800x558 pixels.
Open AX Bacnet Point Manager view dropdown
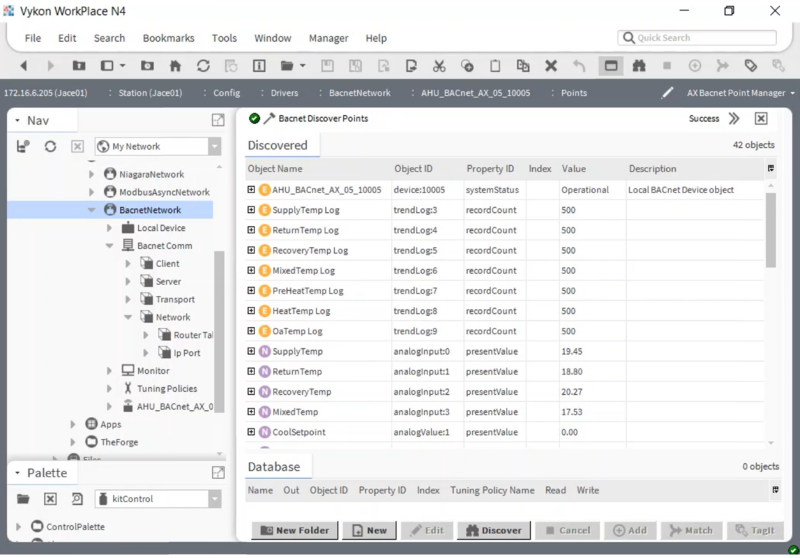pyautogui.click(x=792, y=93)
